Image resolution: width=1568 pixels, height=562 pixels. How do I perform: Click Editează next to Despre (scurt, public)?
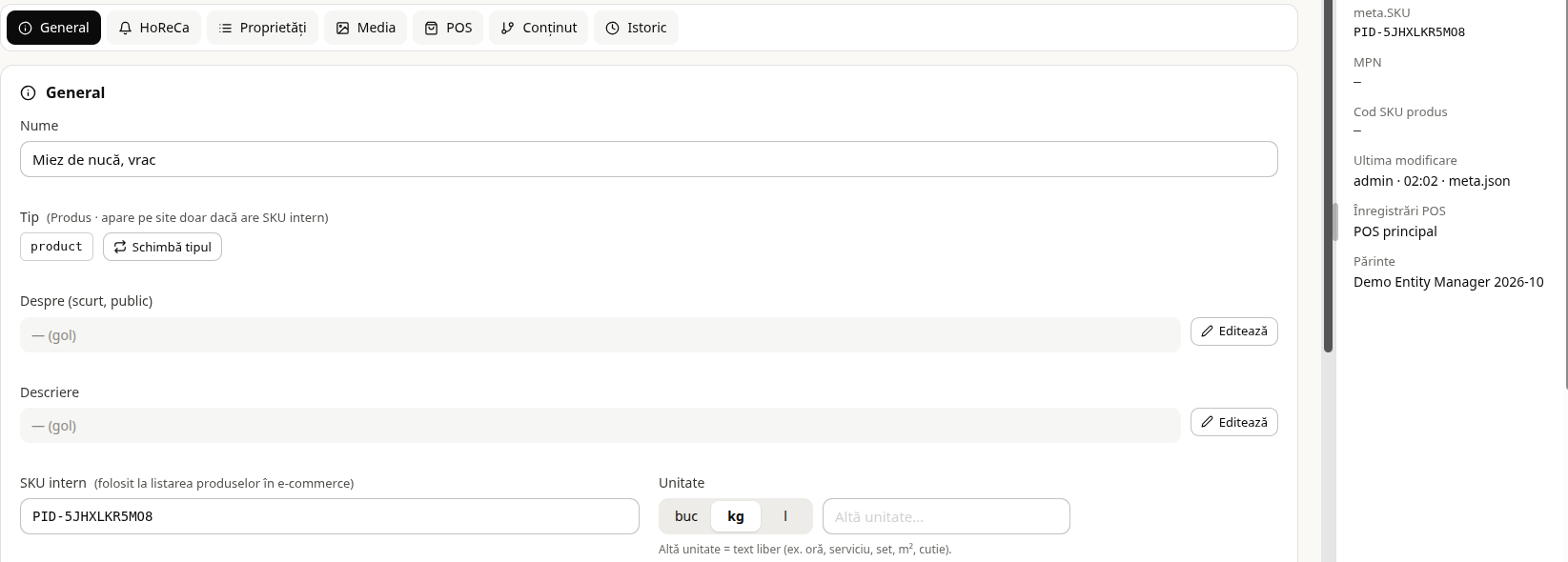(1233, 331)
